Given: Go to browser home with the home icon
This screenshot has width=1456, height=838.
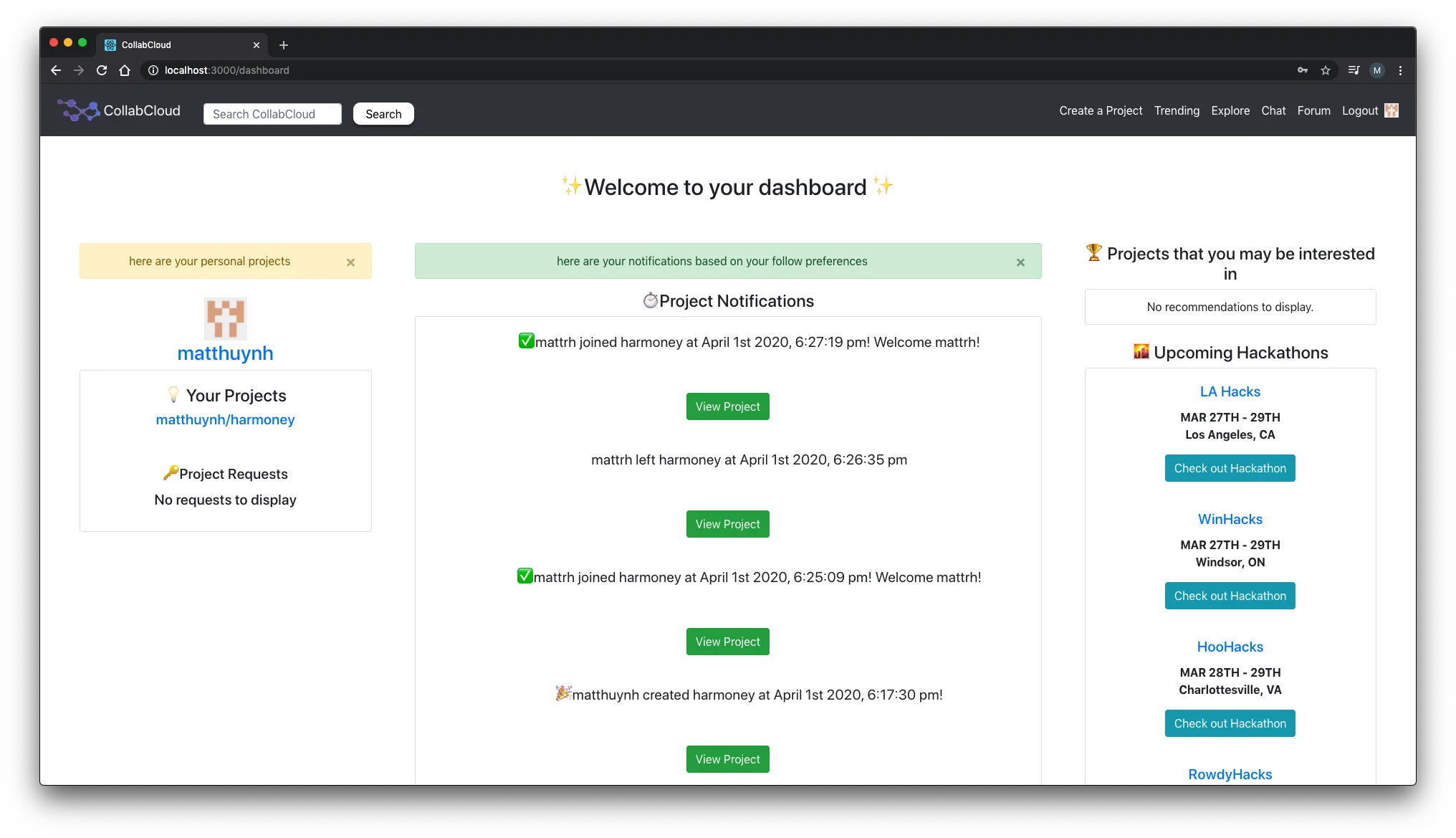Looking at the screenshot, I should (125, 70).
